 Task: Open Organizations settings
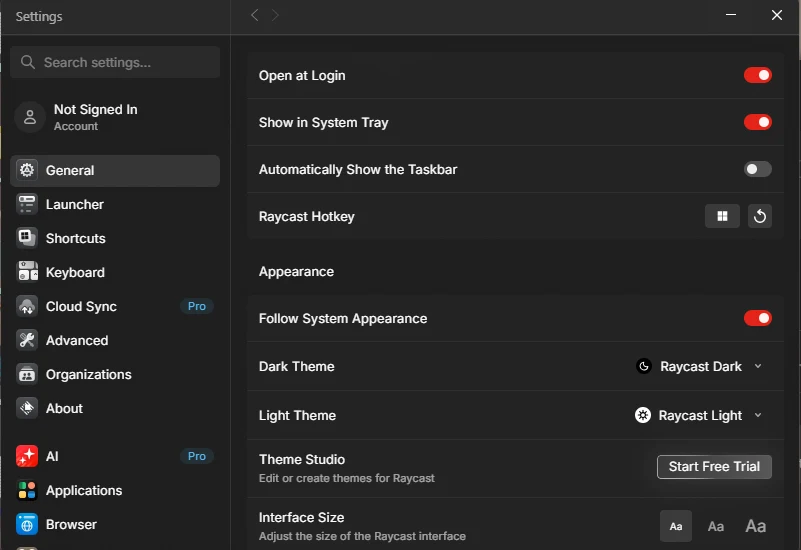(x=115, y=374)
